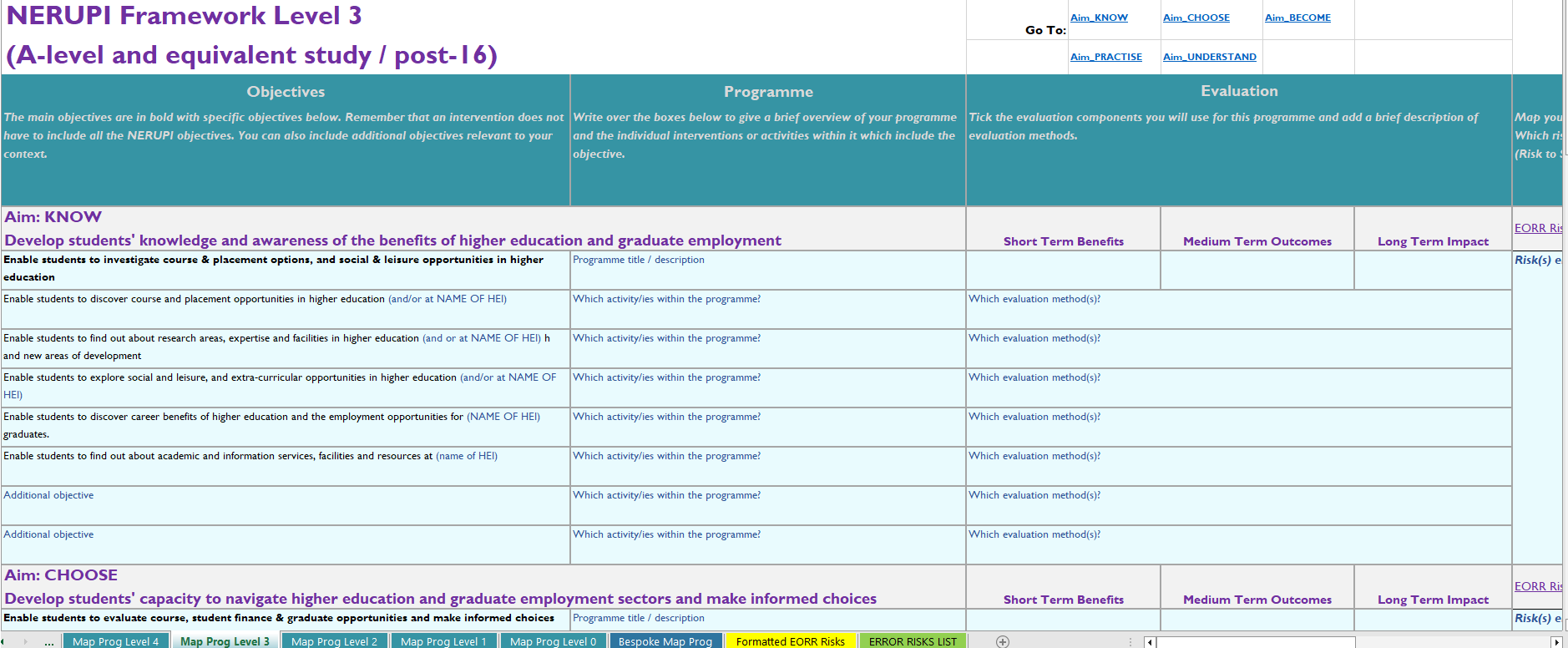Show hidden sheet tabs via ellipsis
Viewport: 1568px width, 648px height.
49,641
